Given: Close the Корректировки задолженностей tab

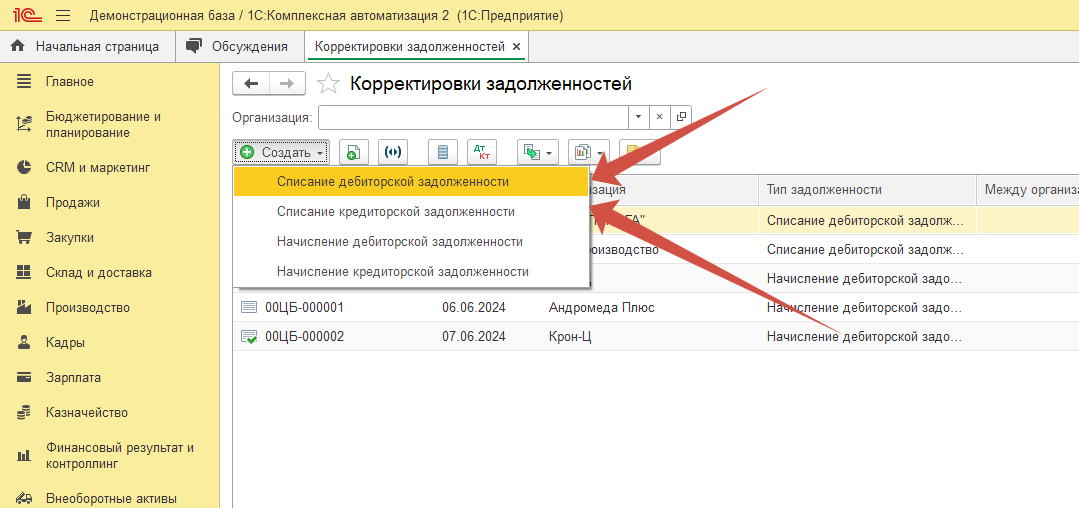Looking at the screenshot, I should point(516,46).
